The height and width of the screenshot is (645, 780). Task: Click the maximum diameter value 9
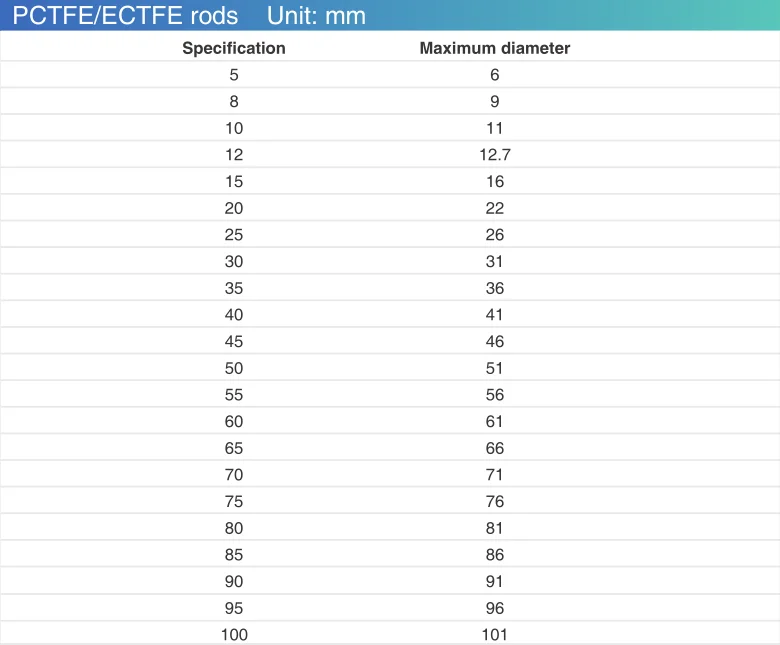coord(494,101)
